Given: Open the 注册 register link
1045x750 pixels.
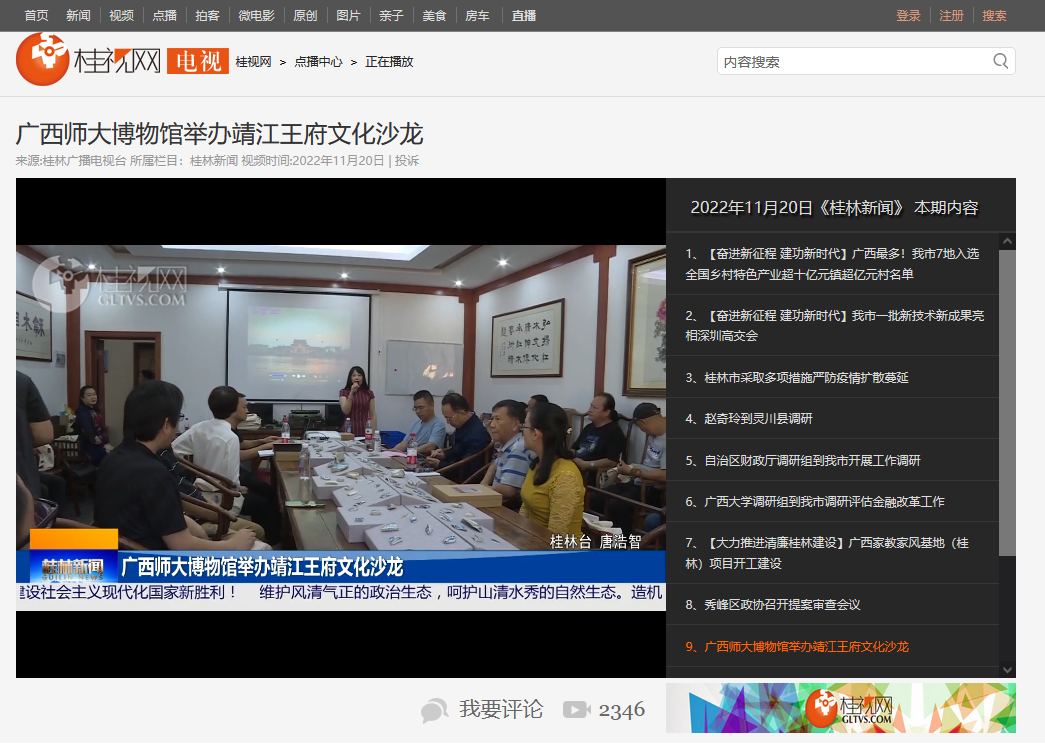Looking at the screenshot, I should click(951, 15).
